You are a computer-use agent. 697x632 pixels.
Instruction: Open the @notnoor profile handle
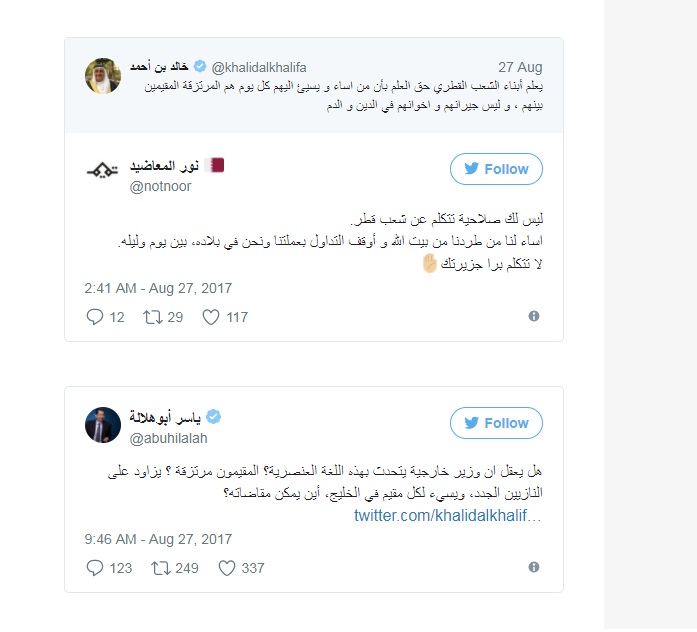(160, 186)
